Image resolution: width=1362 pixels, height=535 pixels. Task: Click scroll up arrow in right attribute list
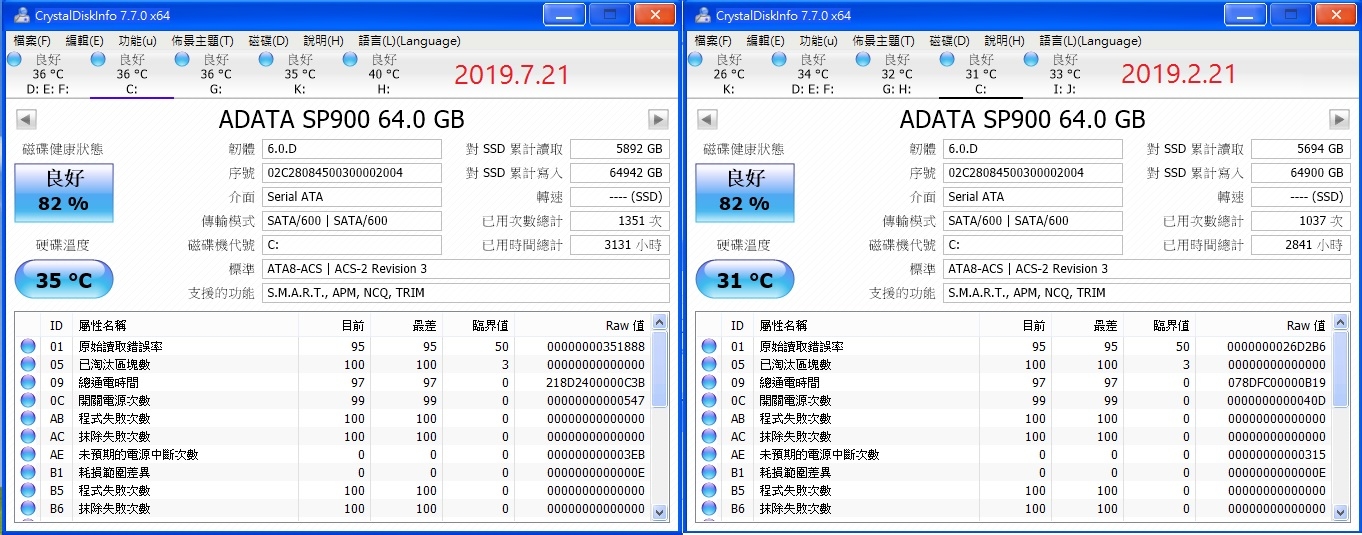pyautogui.click(x=1340, y=322)
